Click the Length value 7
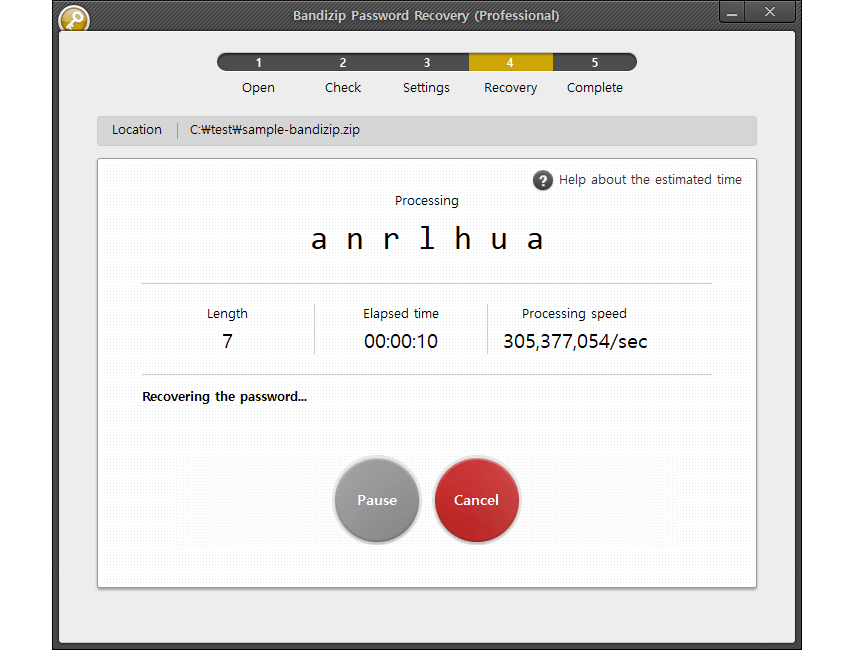 (x=227, y=341)
